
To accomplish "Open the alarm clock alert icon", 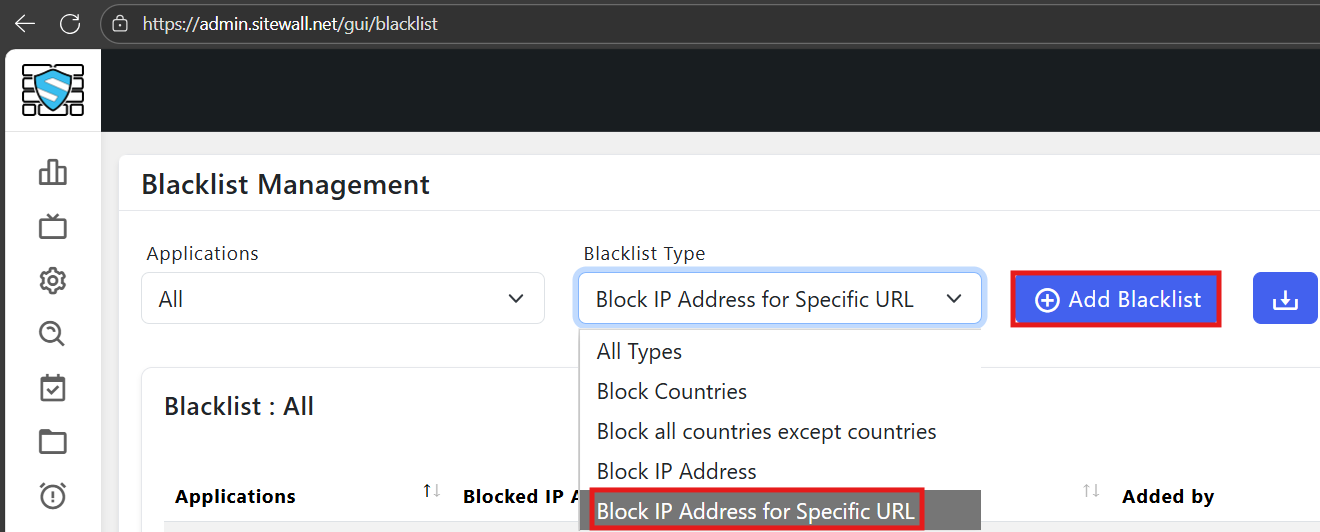I will (x=53, y=494).
